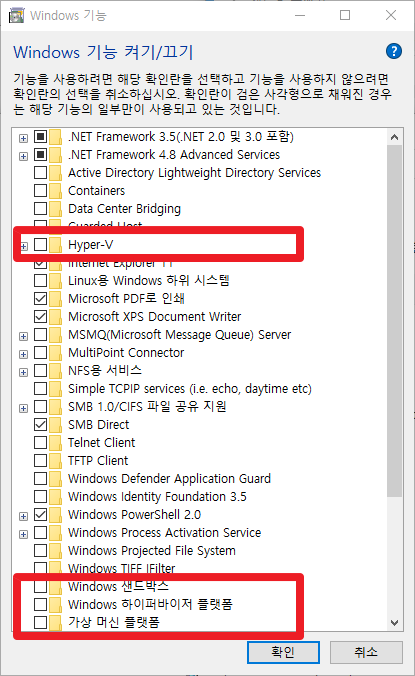
Task: Uncheck Microsoft XPS Document Writer checkbox
Action: click(41, 316)
